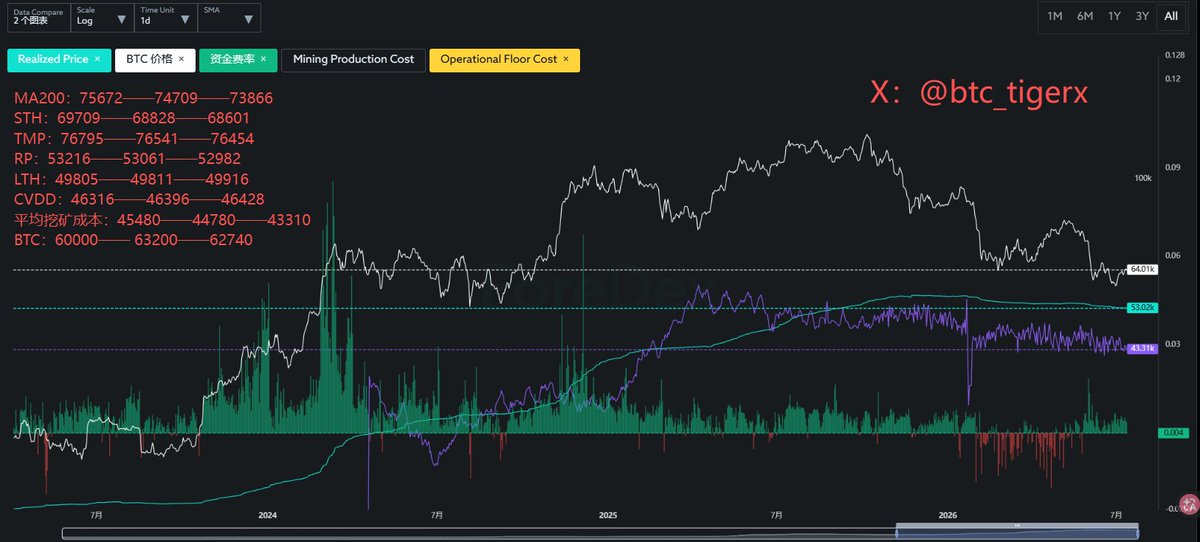Screen dimensions: 1200x542
Task: Click the 2025 label on the time axis
Action: 608,514
